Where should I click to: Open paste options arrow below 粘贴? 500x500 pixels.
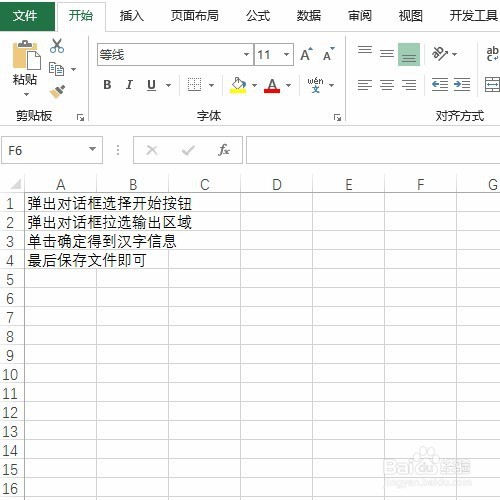click(x=26, y=94)
